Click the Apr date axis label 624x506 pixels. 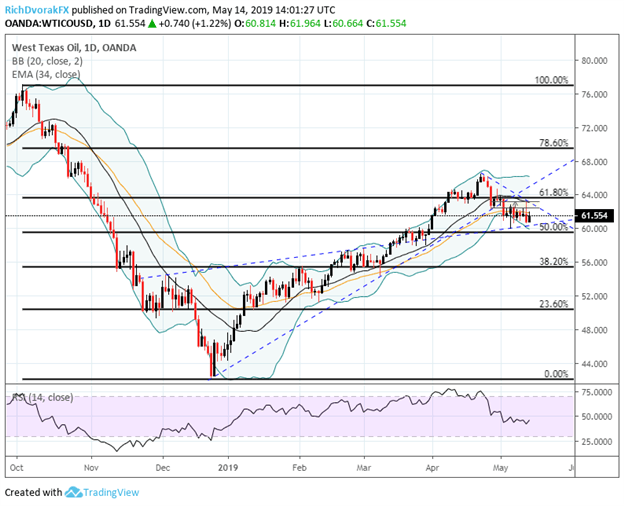(432, 467)
